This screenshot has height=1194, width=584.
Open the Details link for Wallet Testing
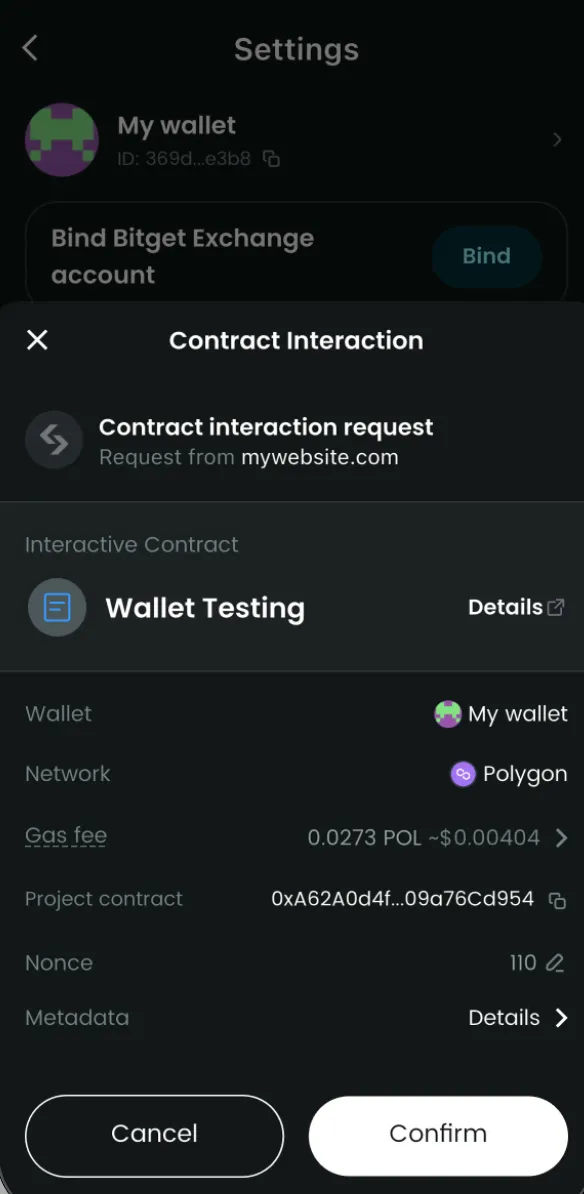506,607
